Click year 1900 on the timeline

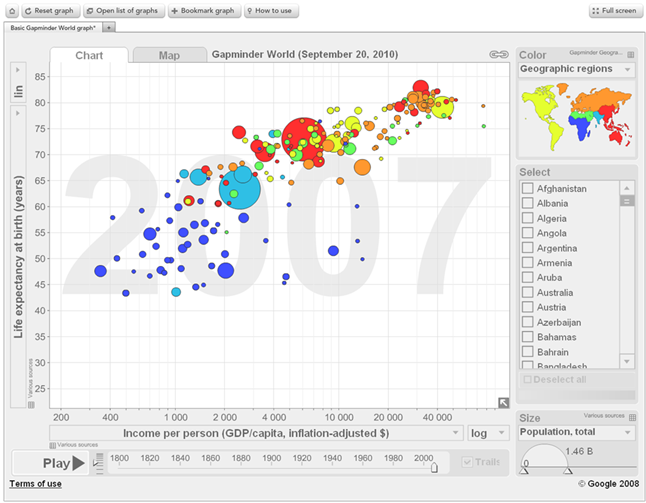point(272,458)
